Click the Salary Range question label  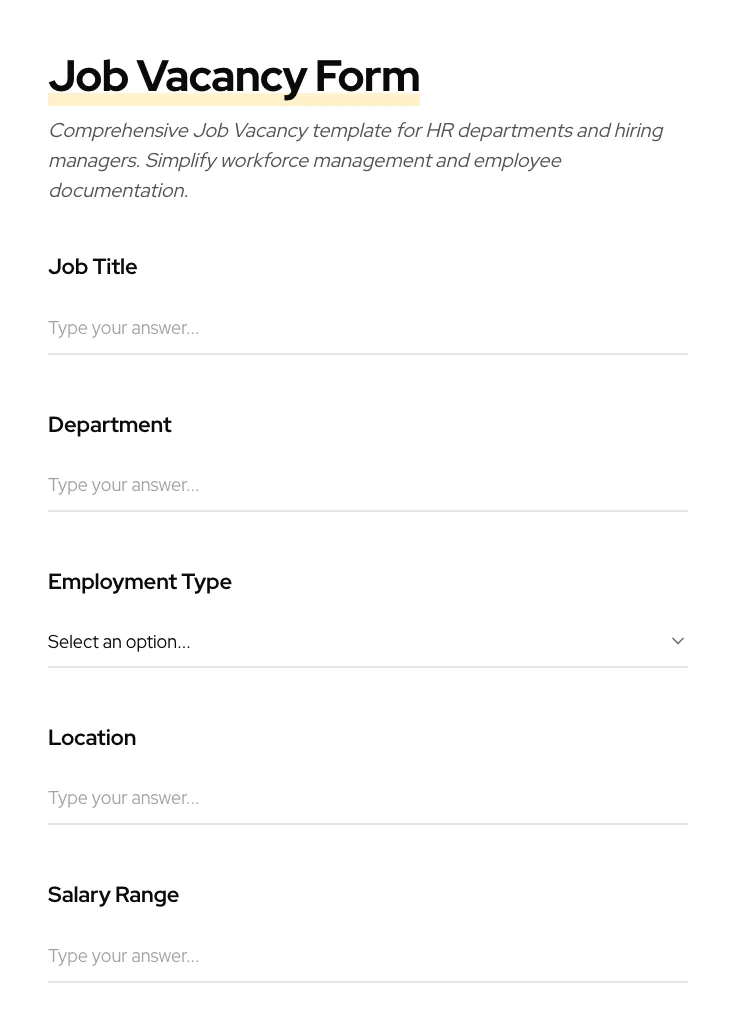[113, 895]
